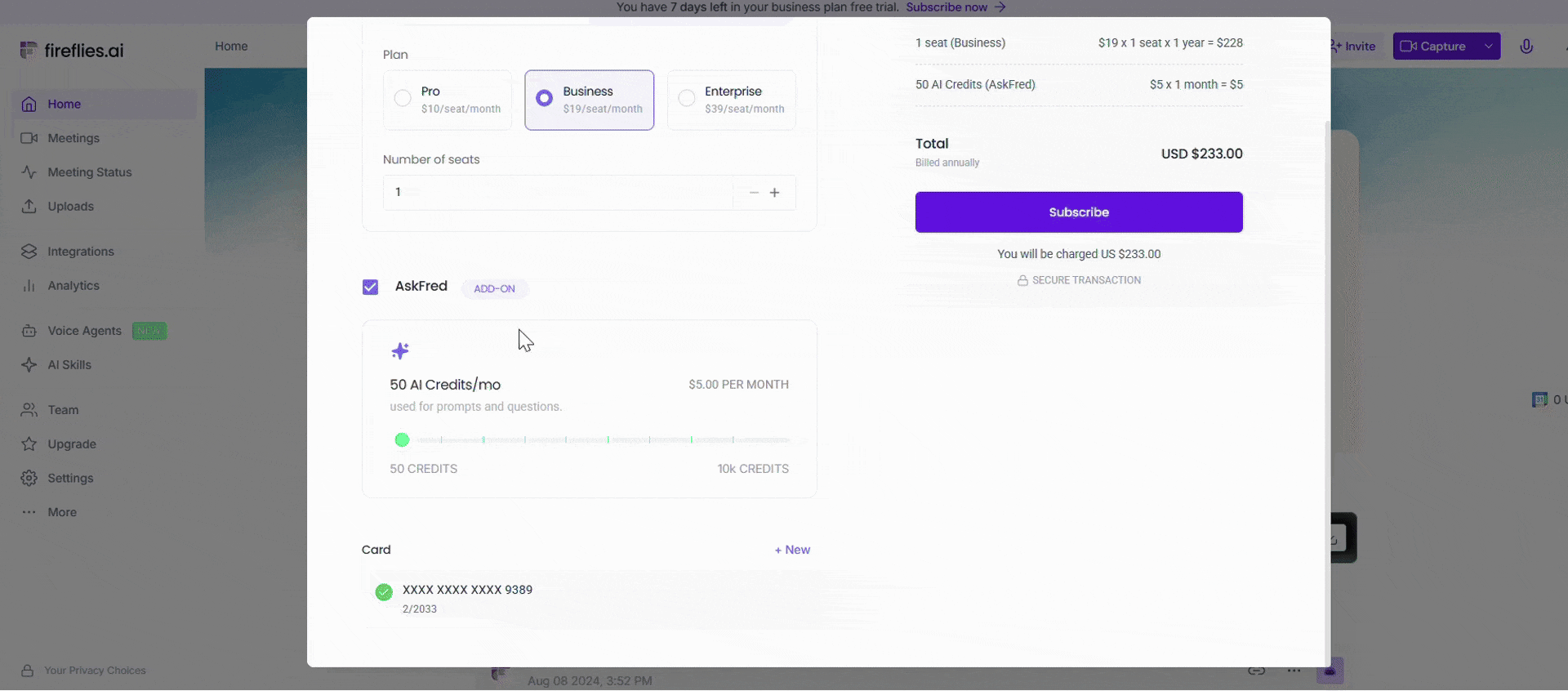Open Meetings via its camera icon

29,138
